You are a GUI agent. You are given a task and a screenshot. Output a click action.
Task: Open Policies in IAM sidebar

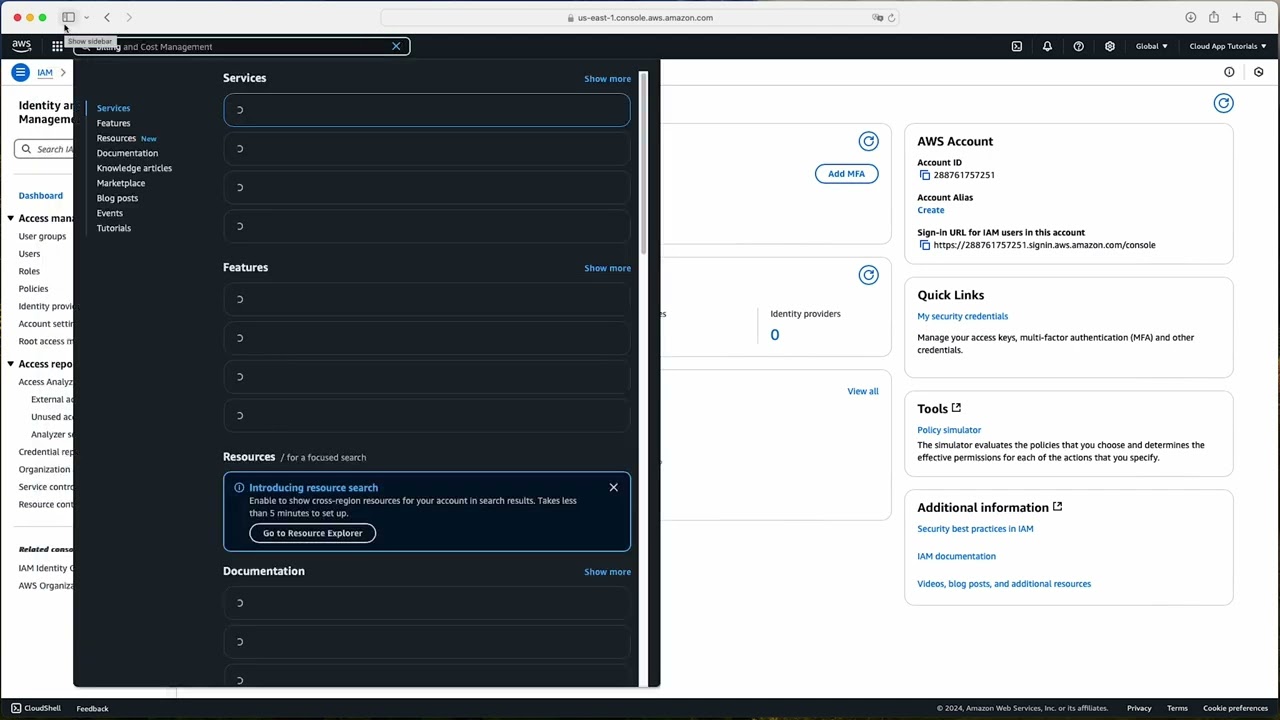click(33, 289)
